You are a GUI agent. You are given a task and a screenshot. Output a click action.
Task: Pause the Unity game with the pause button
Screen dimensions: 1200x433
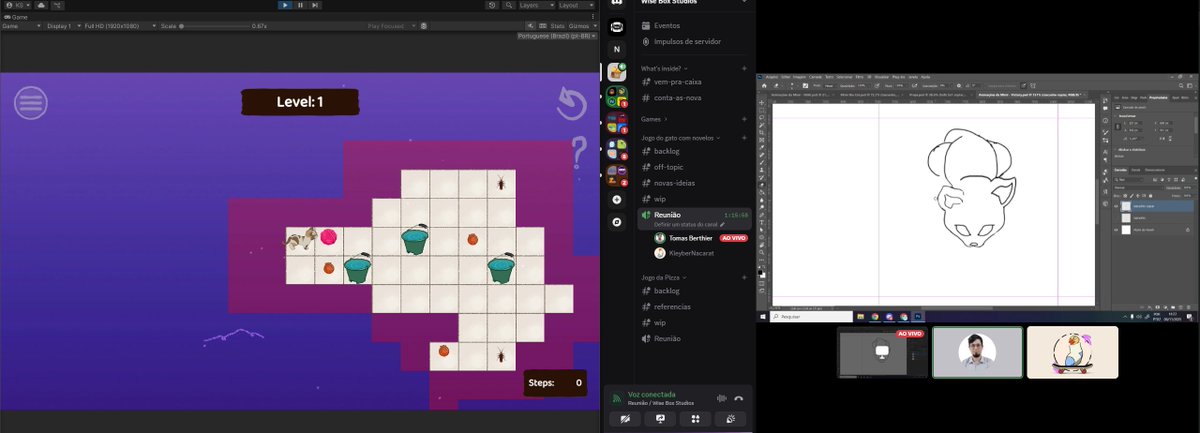click(300, 5)
